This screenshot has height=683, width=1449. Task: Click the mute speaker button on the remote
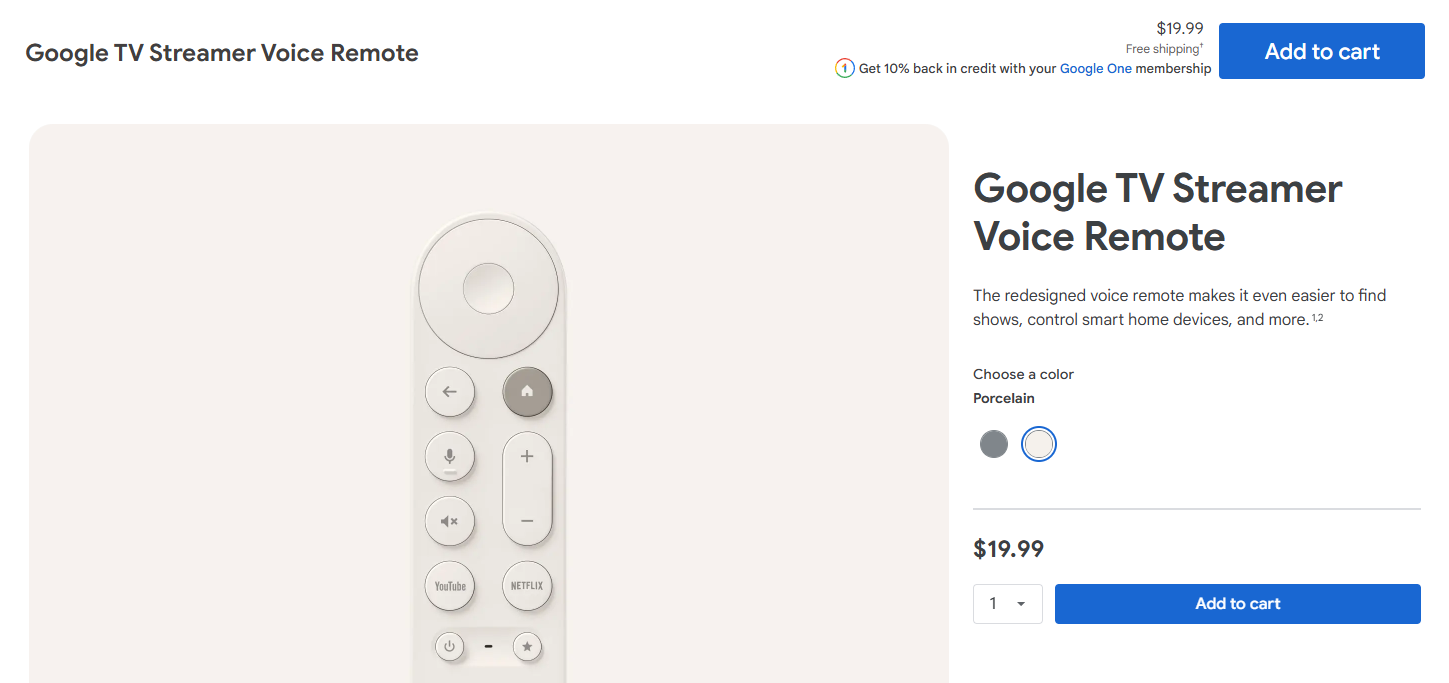tap(450, 521)
